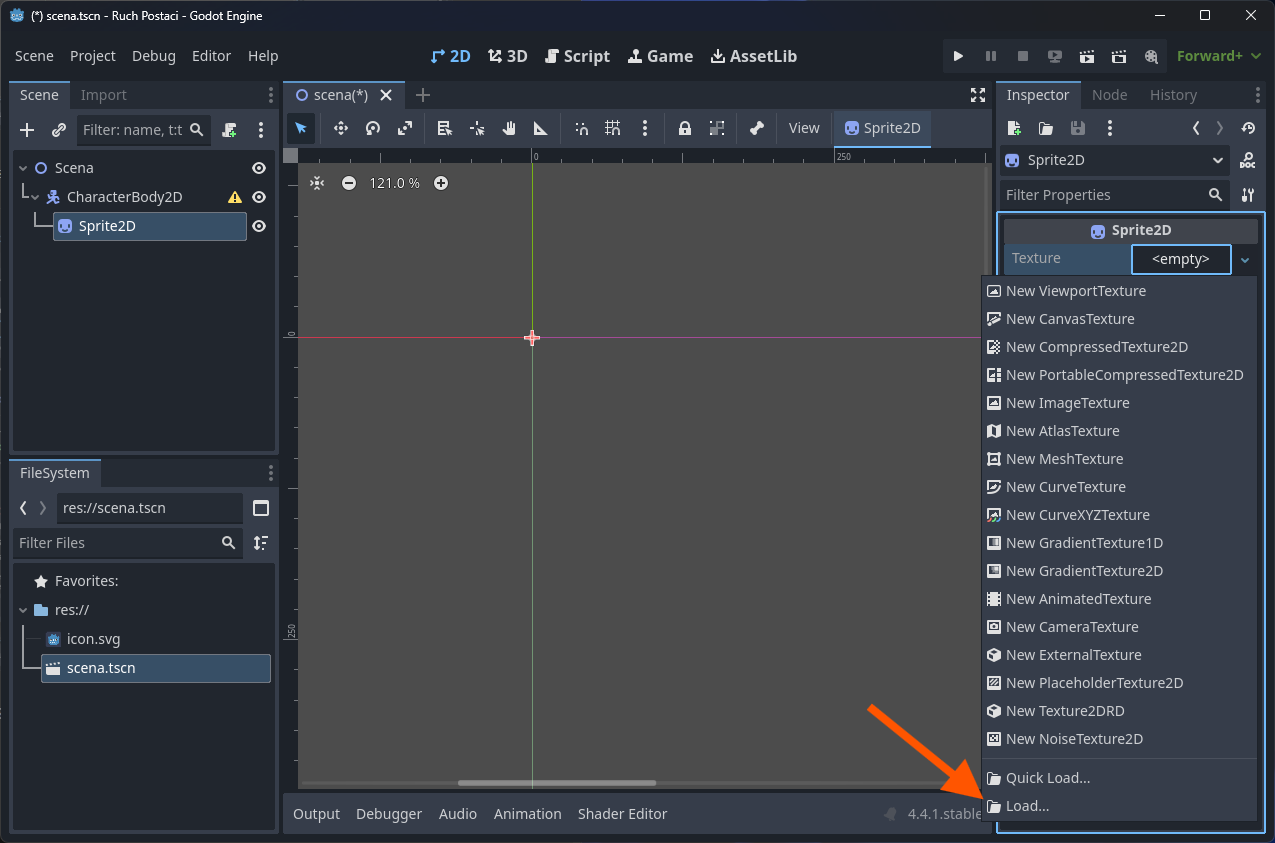The height and width of the screenshot is (843, 1275).
Task: Switch to the 3D workspace
Action: 508,56
